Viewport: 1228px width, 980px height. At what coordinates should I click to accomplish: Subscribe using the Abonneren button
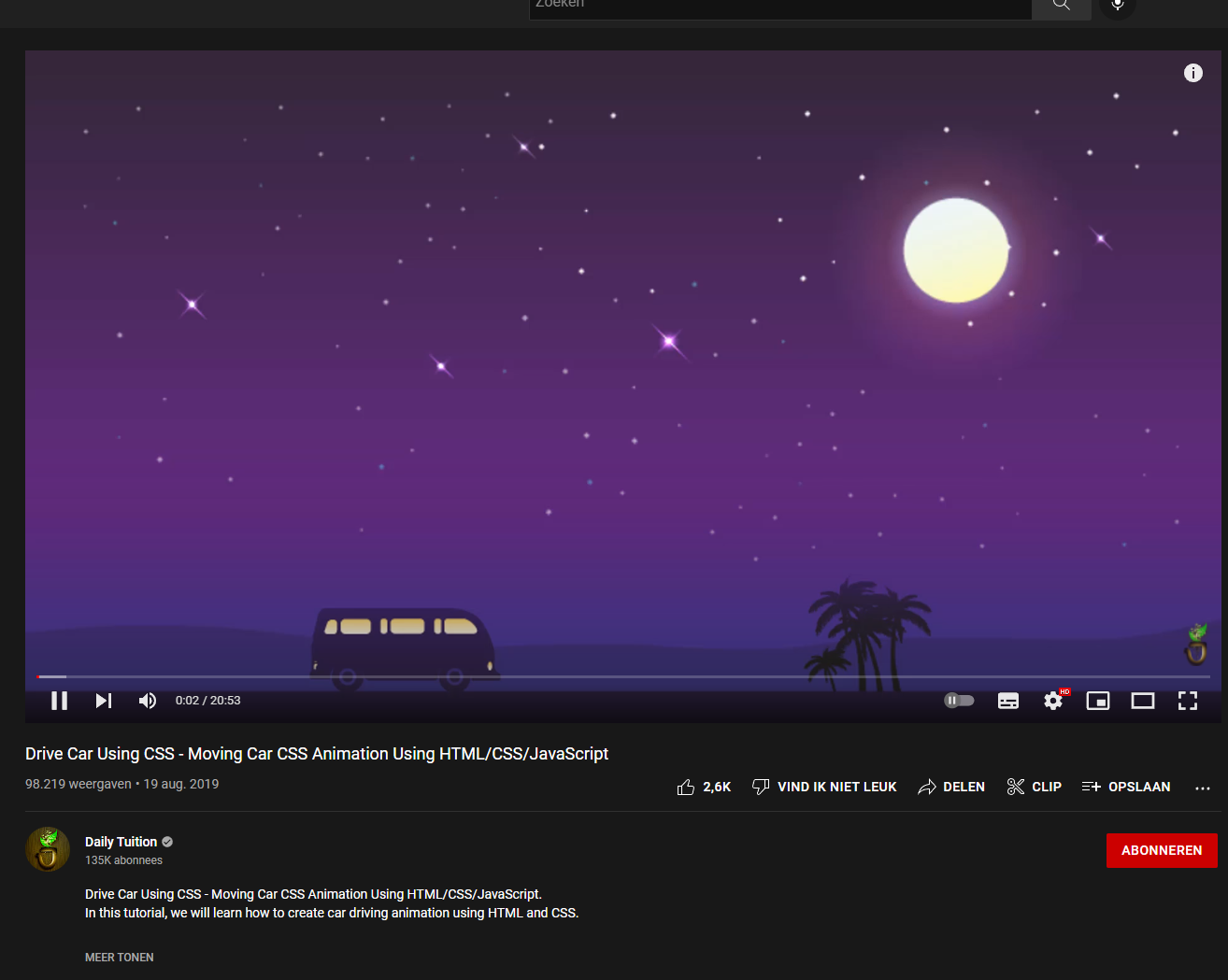point(1162,850)
